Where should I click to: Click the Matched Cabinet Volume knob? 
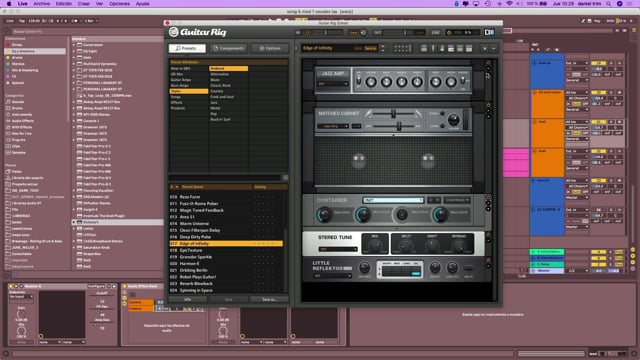click(453, 120)
